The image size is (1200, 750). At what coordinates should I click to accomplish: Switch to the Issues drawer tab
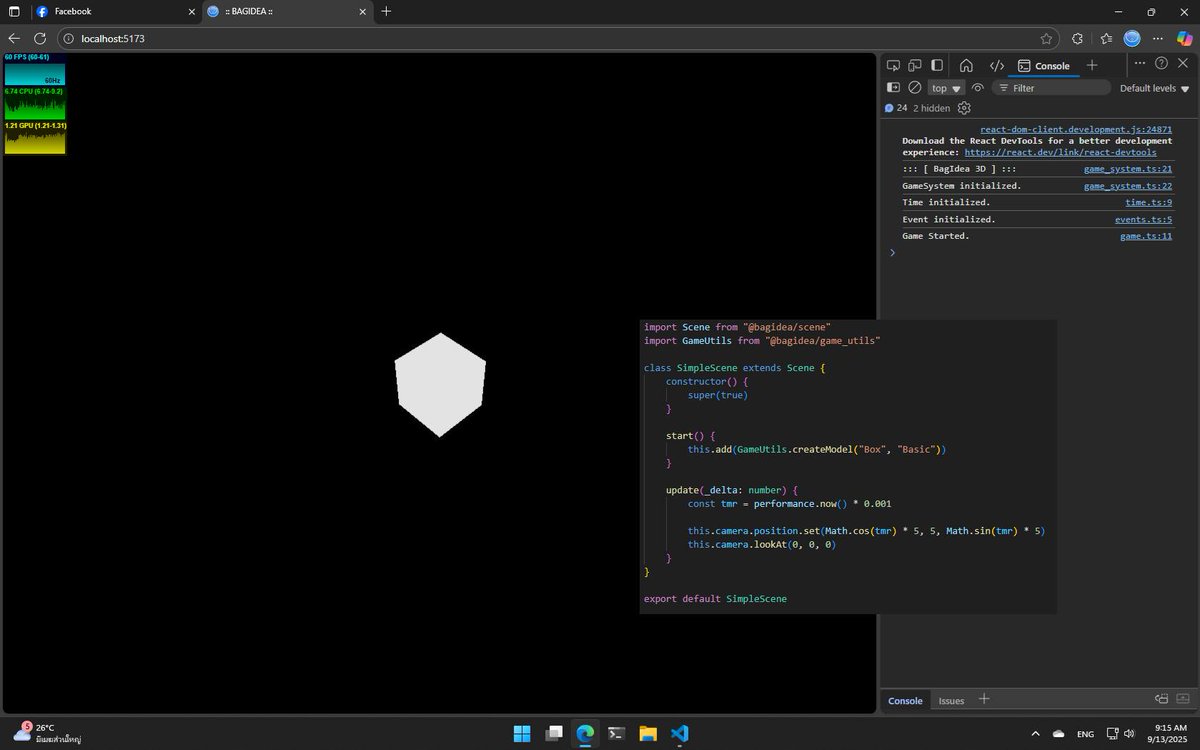click(x=951, y=701)
